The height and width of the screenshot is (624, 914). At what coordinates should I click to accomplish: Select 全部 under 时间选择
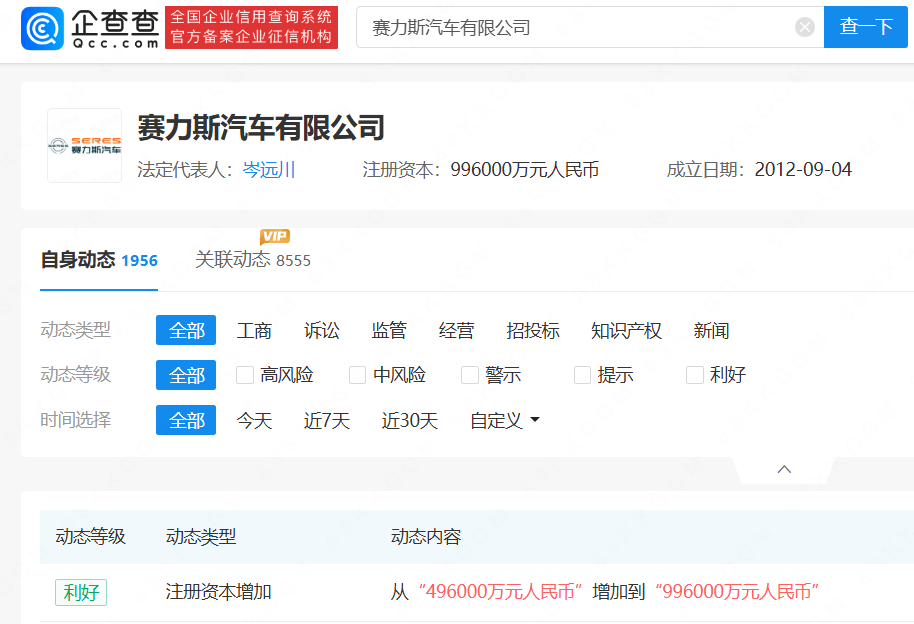186,420
